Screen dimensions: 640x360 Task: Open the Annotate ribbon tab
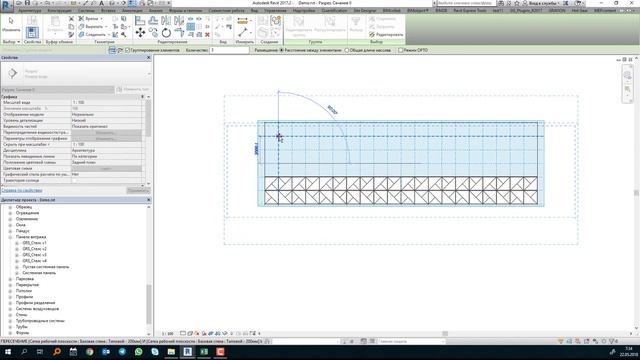[x=133, y=11]
